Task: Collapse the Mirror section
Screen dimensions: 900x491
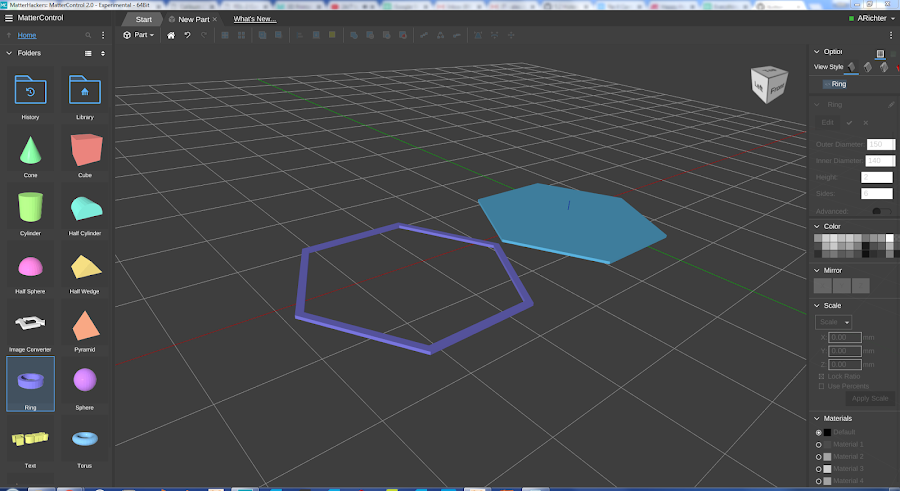Action: point(817,270)
